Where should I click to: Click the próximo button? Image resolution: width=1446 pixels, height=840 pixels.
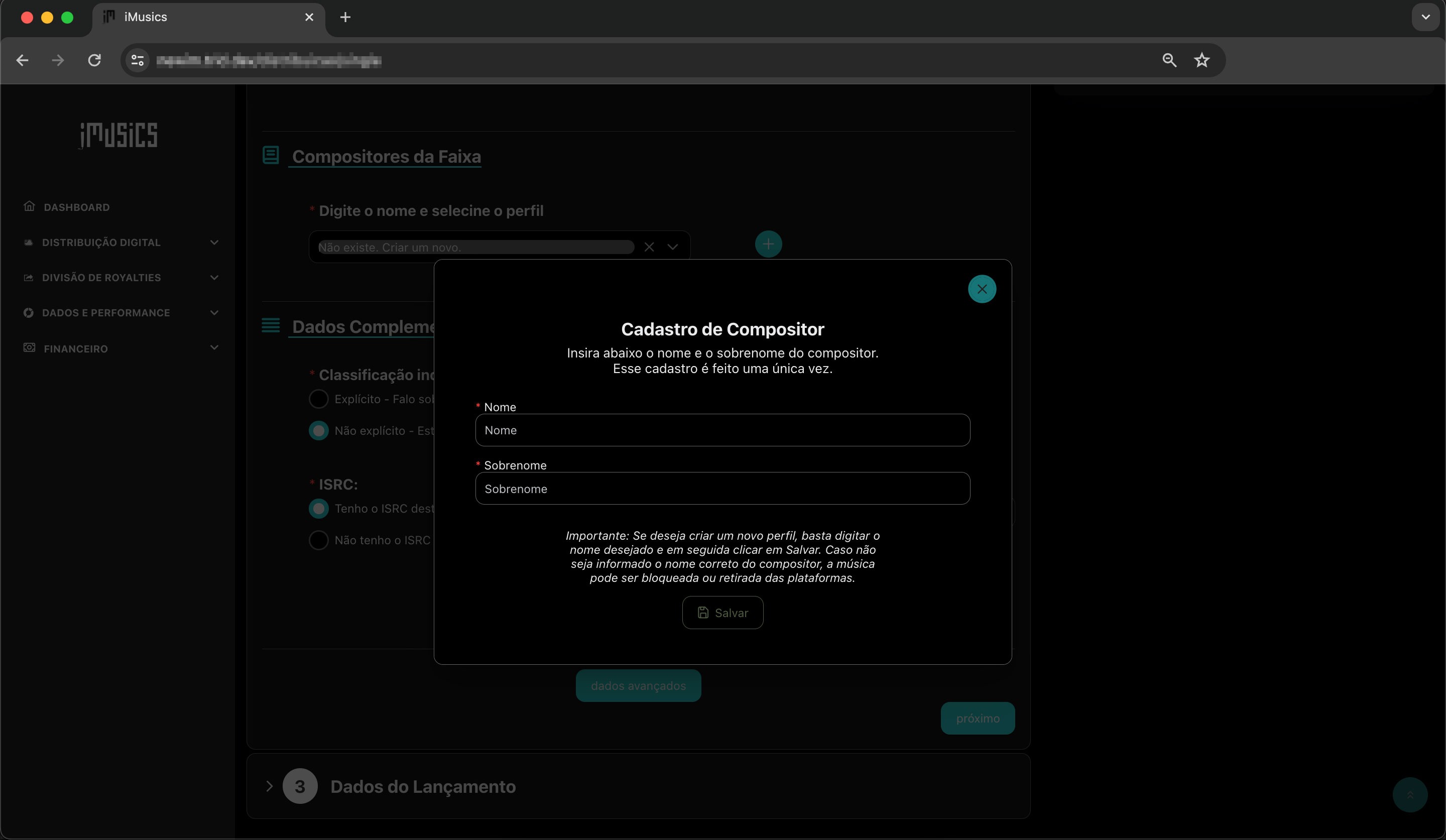[x=977, y=718]
